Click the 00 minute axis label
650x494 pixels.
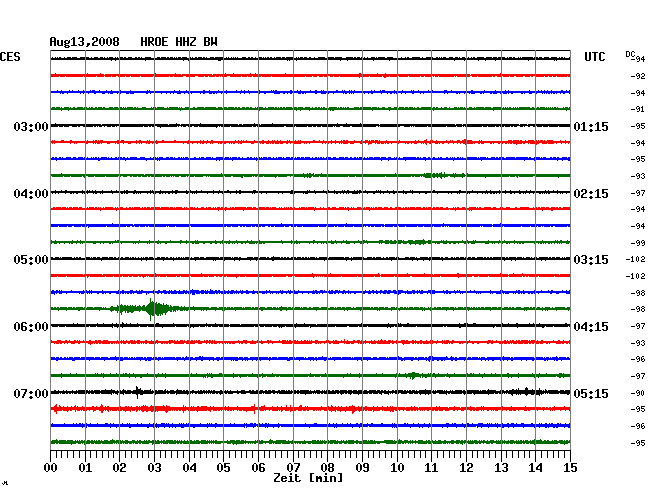point(51,468)
